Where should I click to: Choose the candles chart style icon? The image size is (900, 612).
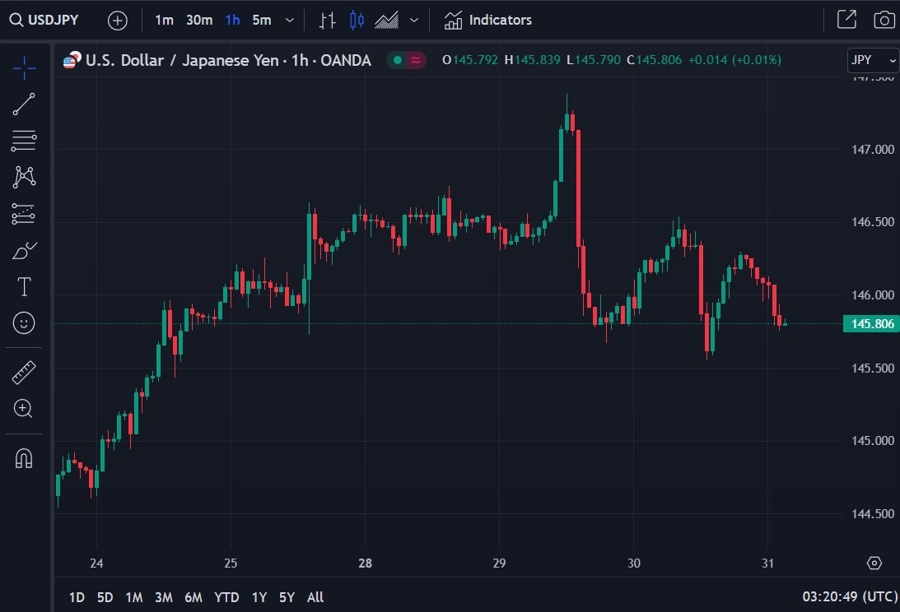(x=356, y=20)
